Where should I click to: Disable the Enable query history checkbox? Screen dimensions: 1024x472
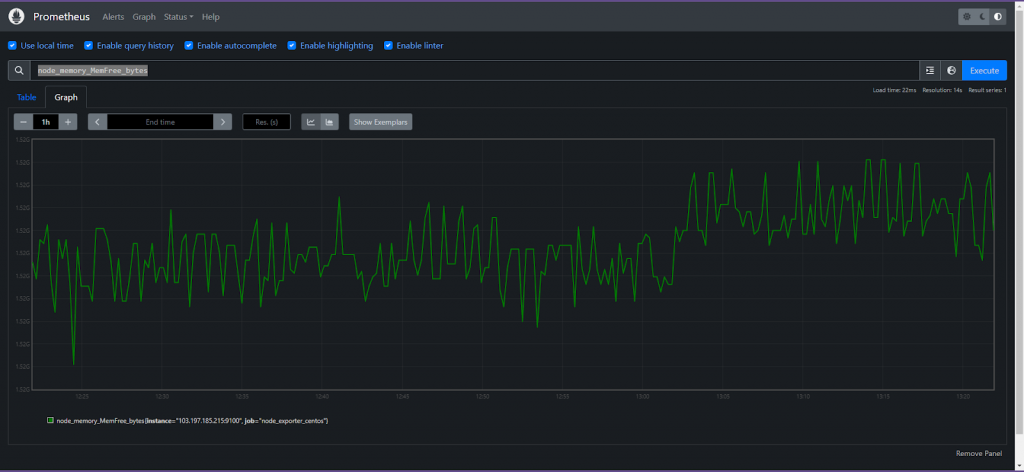(x=89, y=45)
